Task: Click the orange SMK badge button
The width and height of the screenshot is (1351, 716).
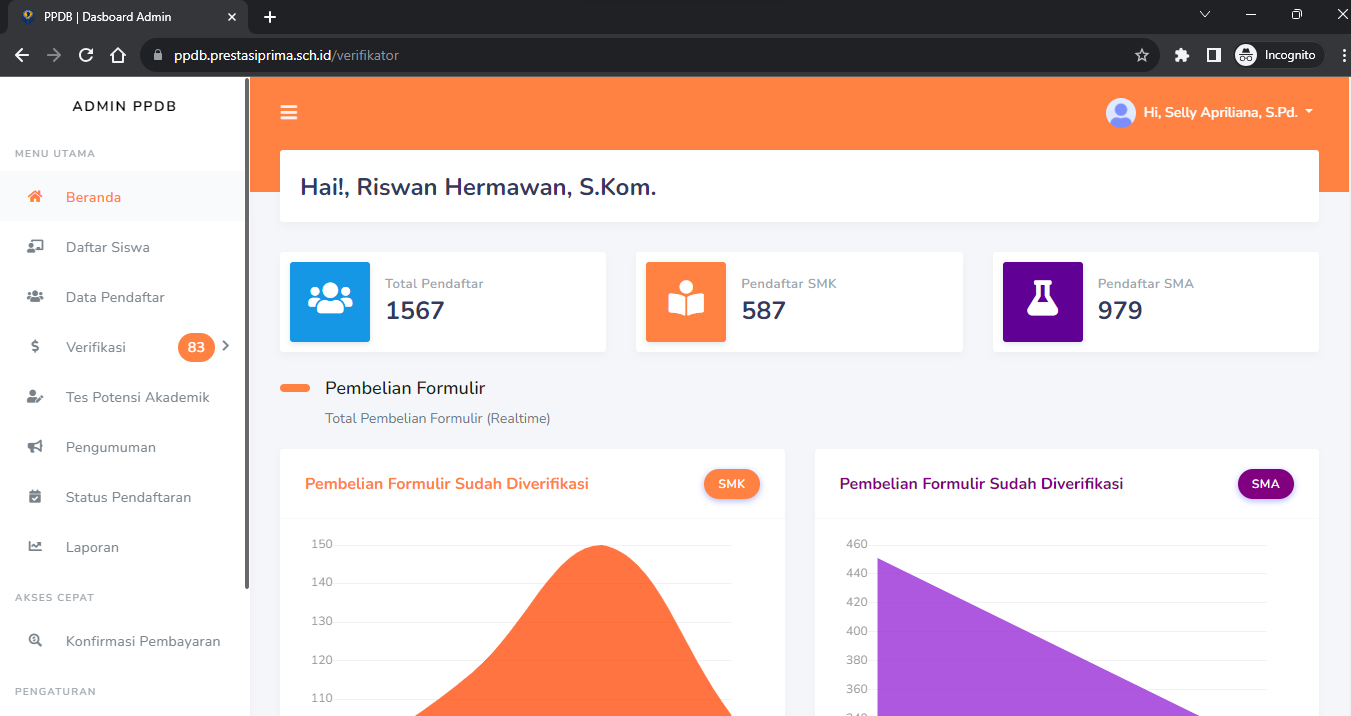Action: point(731,484)
